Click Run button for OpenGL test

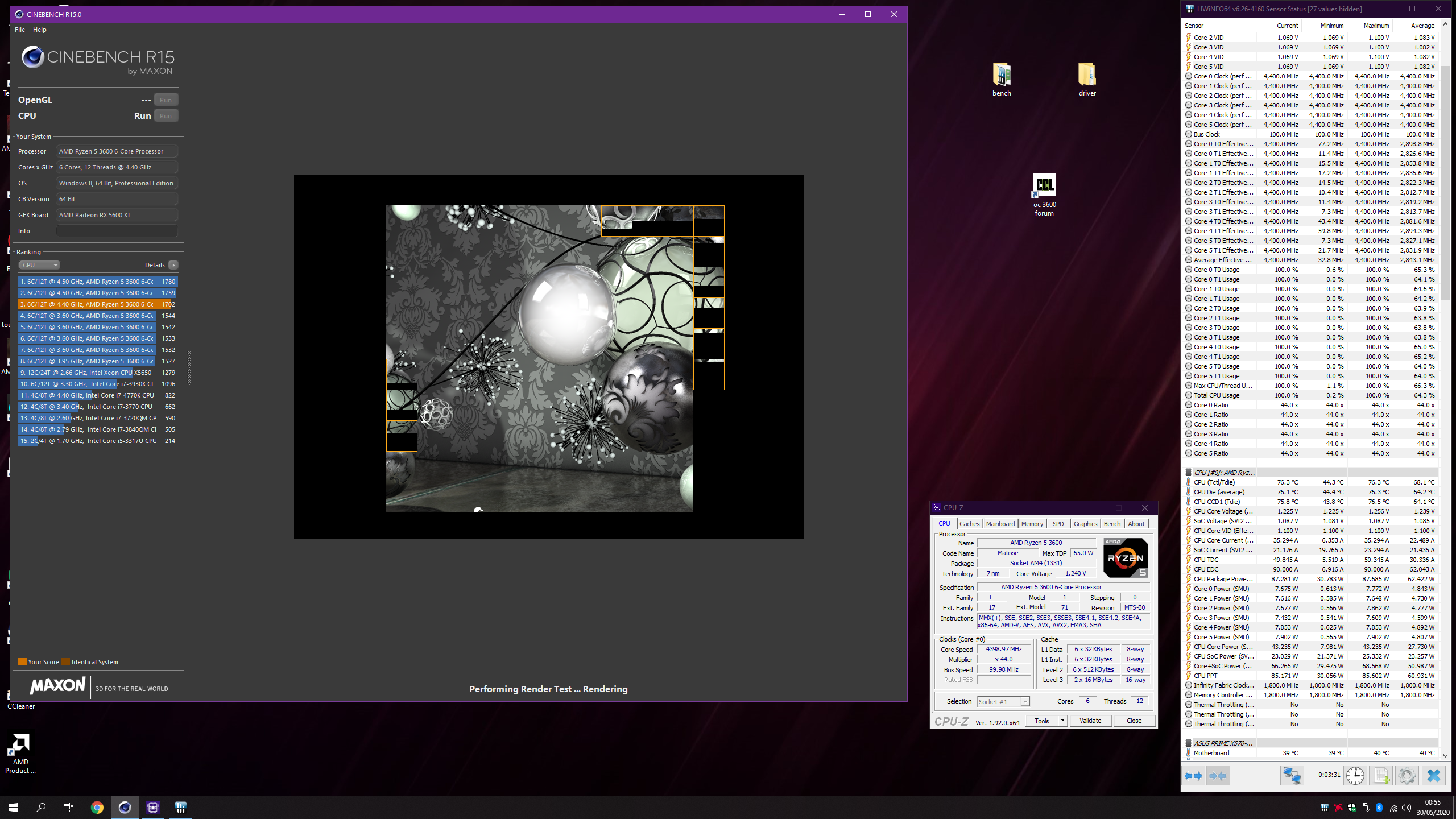[x=166, y=100]
